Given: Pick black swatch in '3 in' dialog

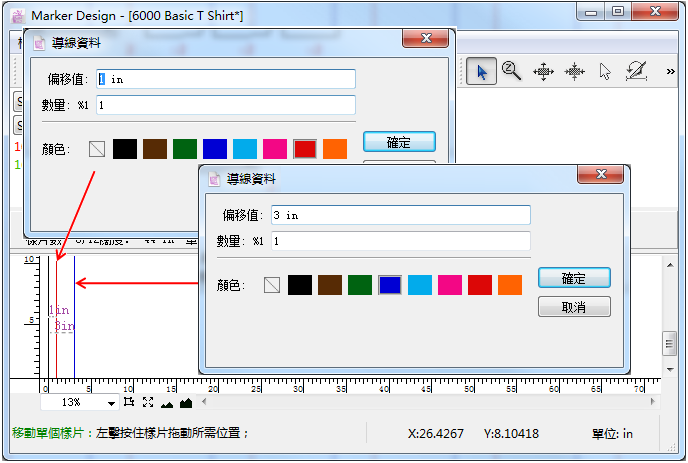Looking at the screenshot, I should 300,285.
